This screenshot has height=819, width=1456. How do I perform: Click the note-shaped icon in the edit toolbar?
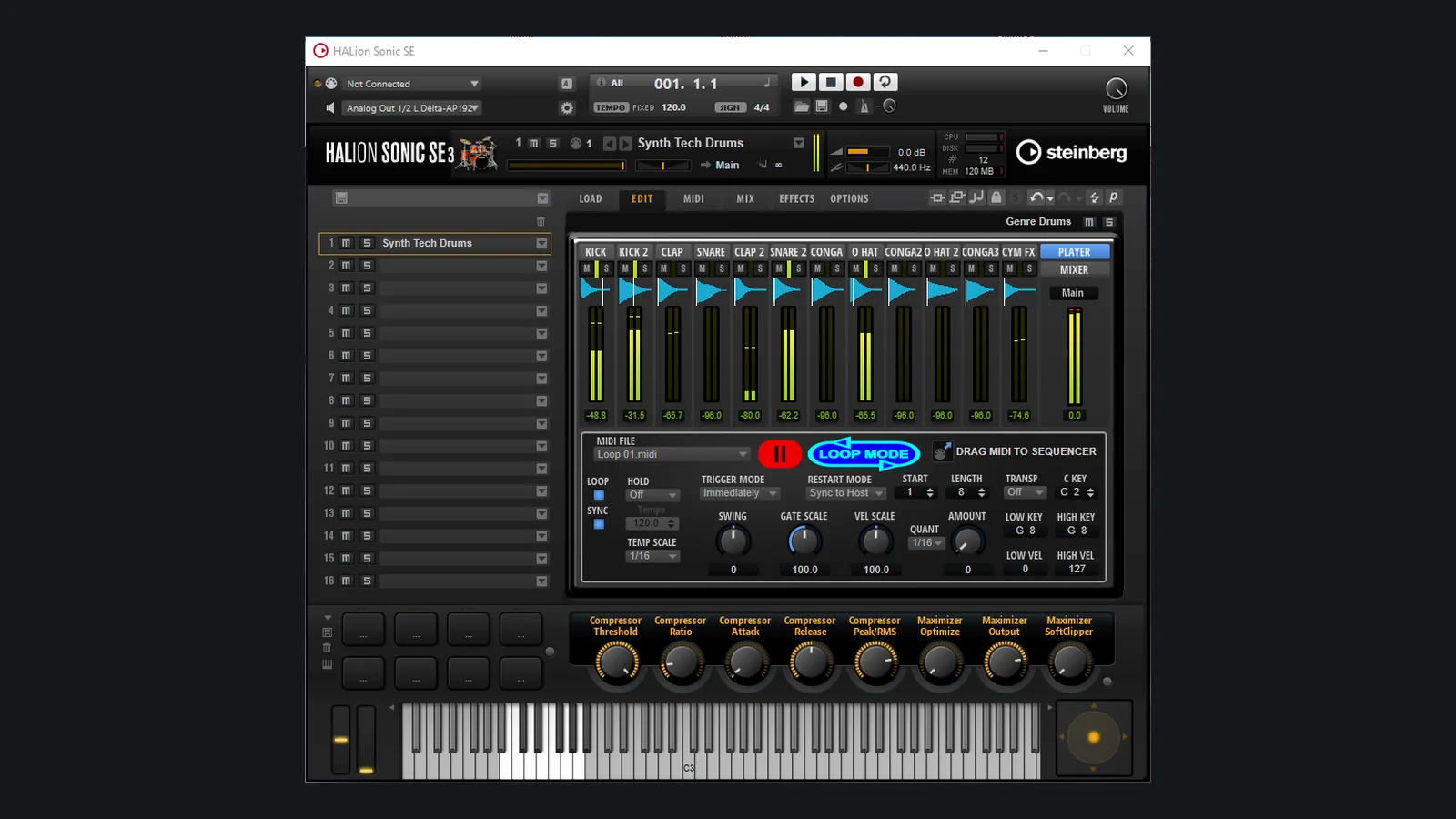click(976, 197)
